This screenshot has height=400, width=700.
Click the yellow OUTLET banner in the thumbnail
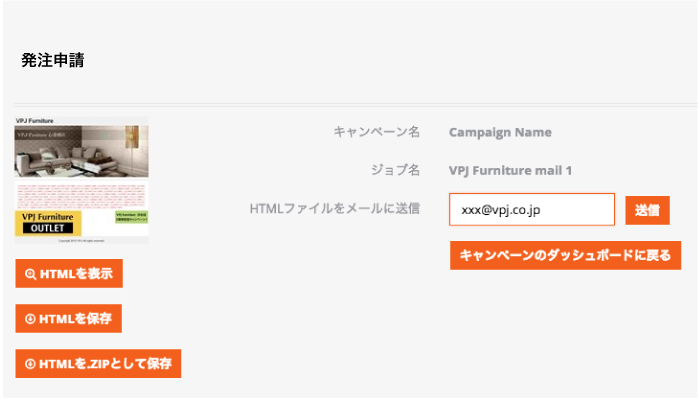[48, 223]
